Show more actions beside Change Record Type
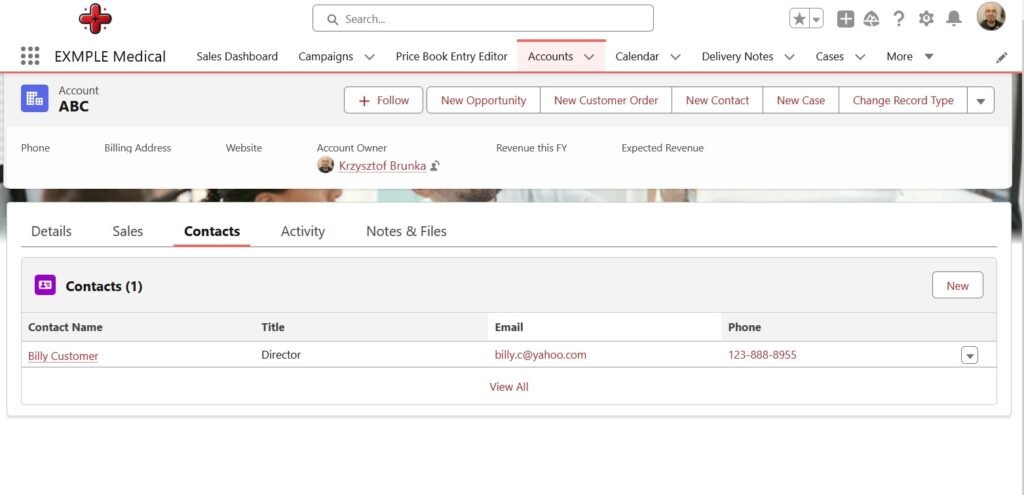1024x495 pixels. pos(981,100)
